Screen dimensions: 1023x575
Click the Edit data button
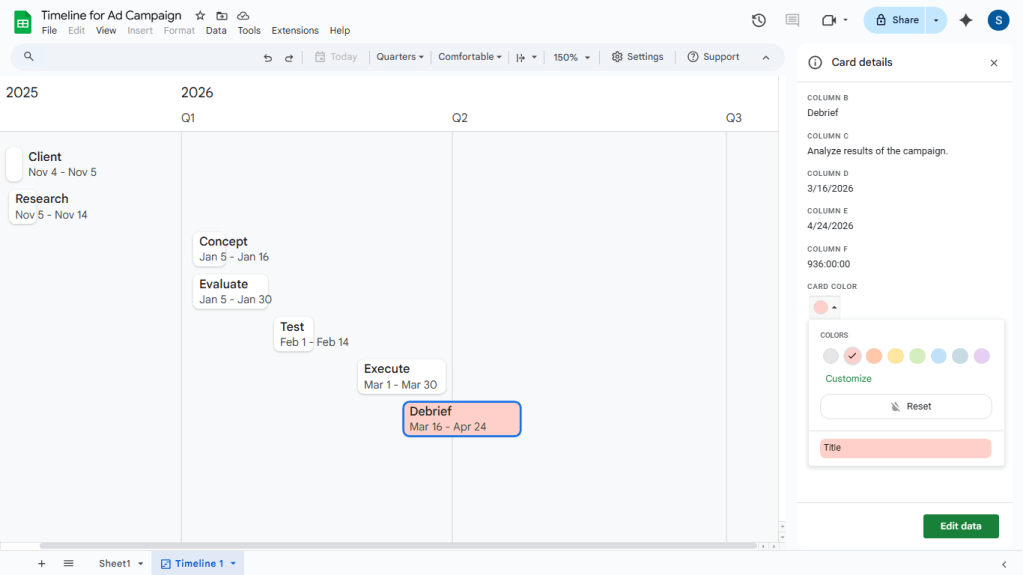[x=960, y=526]
